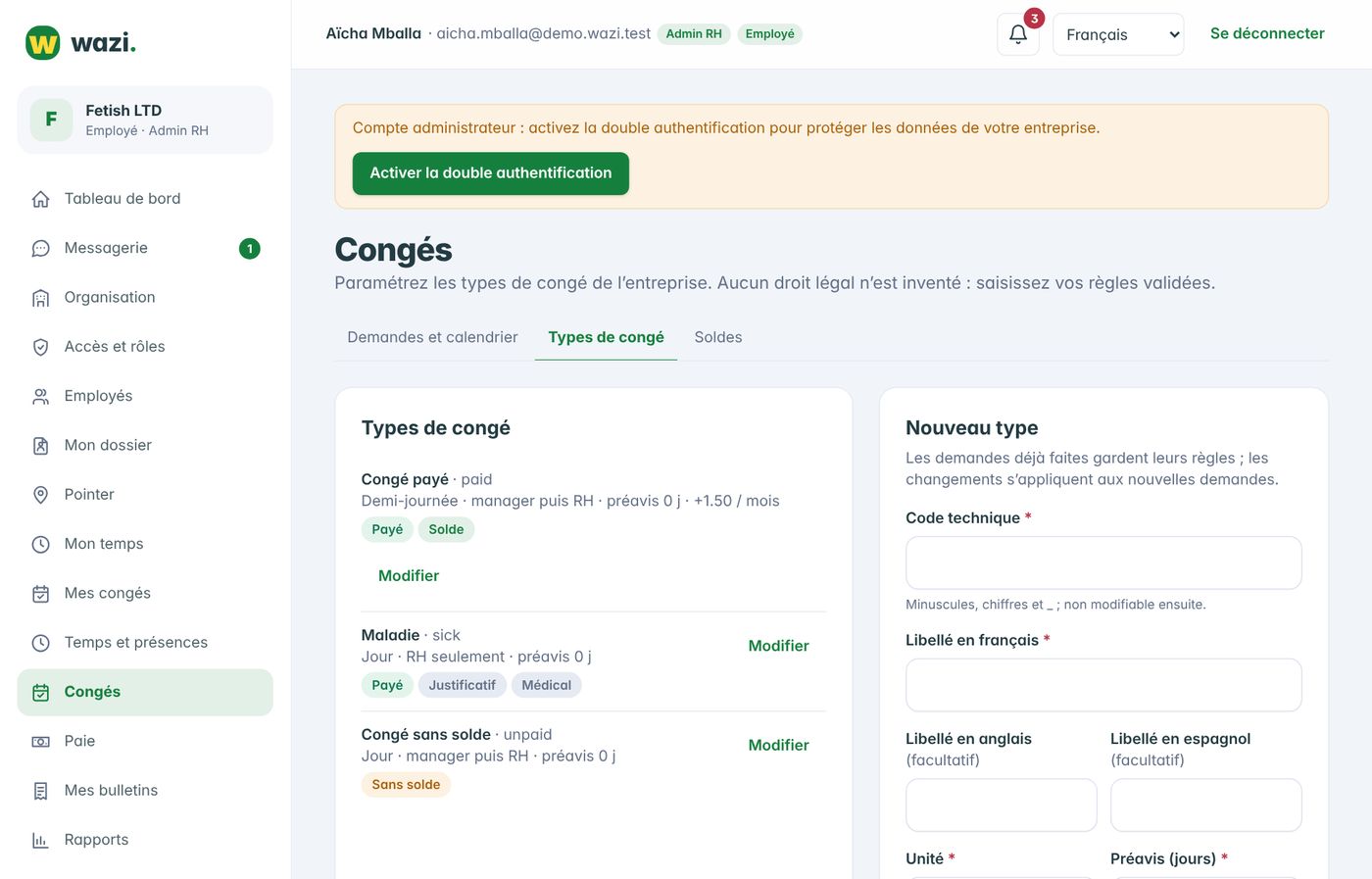Click the Organisation building icon
The width and height of the screenshot is (1372, 879).
(x=40, y=298)
